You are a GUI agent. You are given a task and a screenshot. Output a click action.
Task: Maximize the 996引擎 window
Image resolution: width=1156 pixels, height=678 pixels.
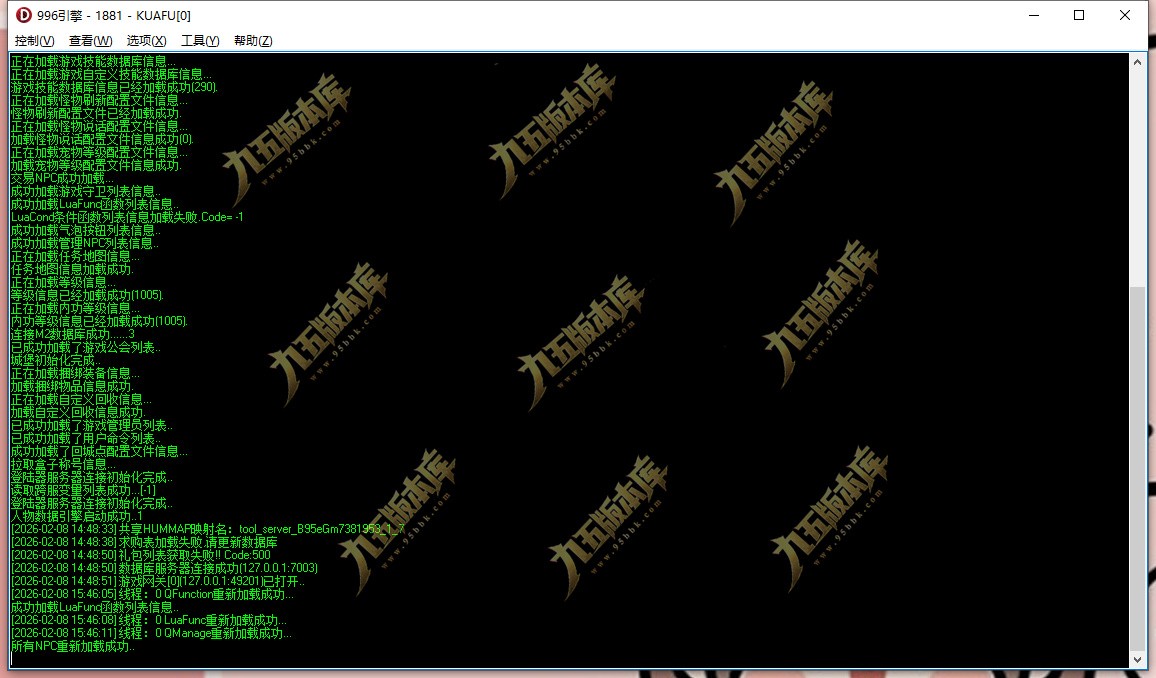pyautogui.click(x=1079, y=15)
